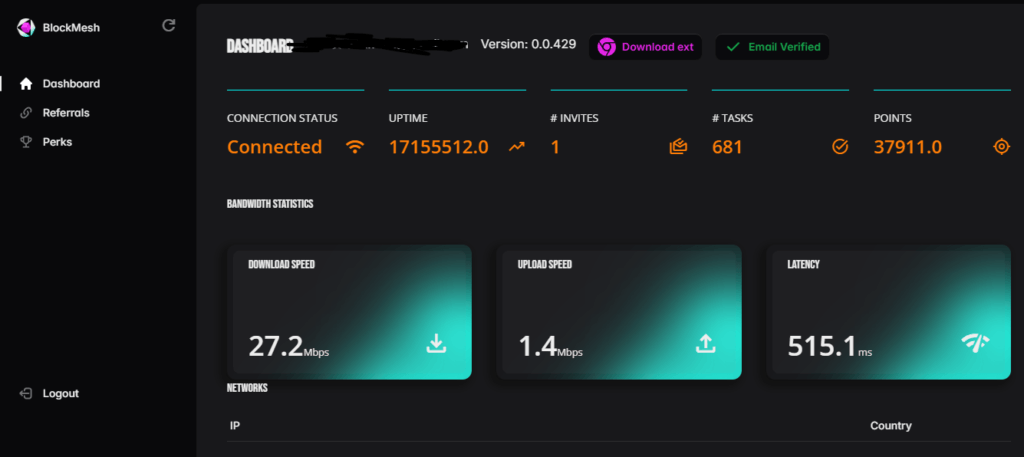The width and height of the screenshot is (1024, 457).
Task: Click the trending arrow icon beside uptime
Action: coord(517,148)
